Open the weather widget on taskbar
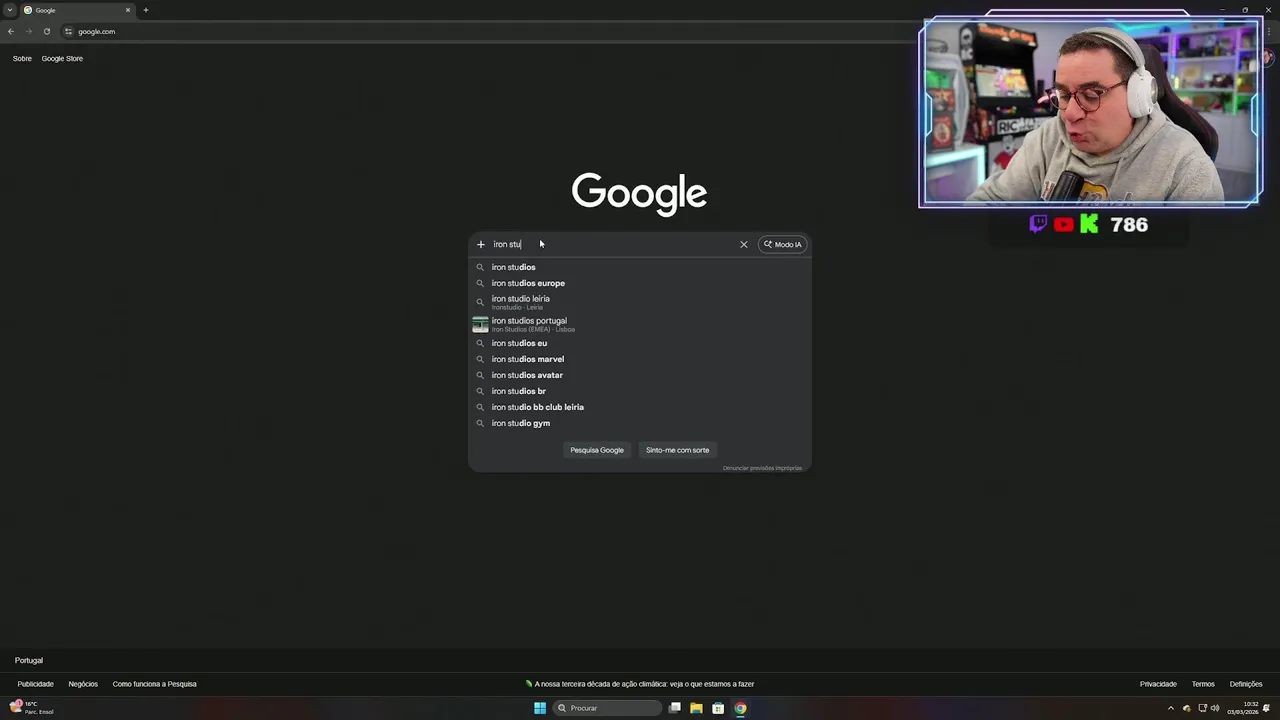Image resolution: width=1280 pixels, height=720 pixels. [x=30, y=708]
